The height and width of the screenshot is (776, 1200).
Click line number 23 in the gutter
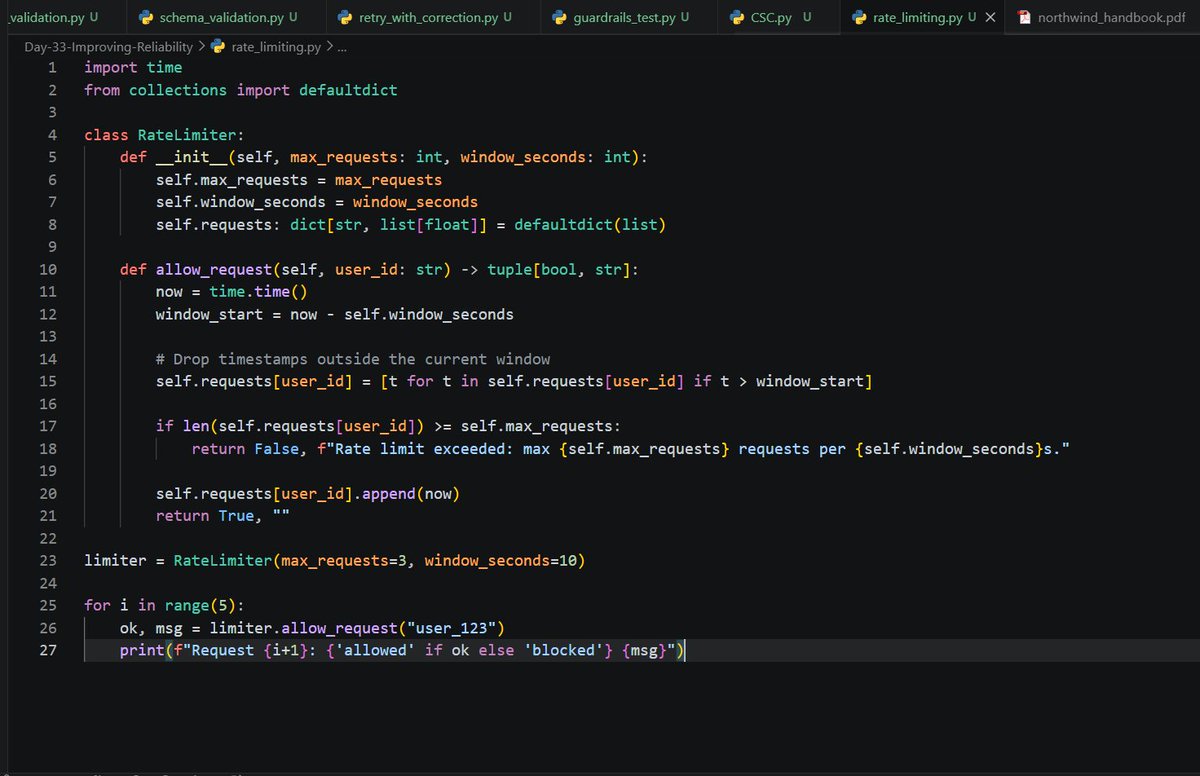pos(48,560)
